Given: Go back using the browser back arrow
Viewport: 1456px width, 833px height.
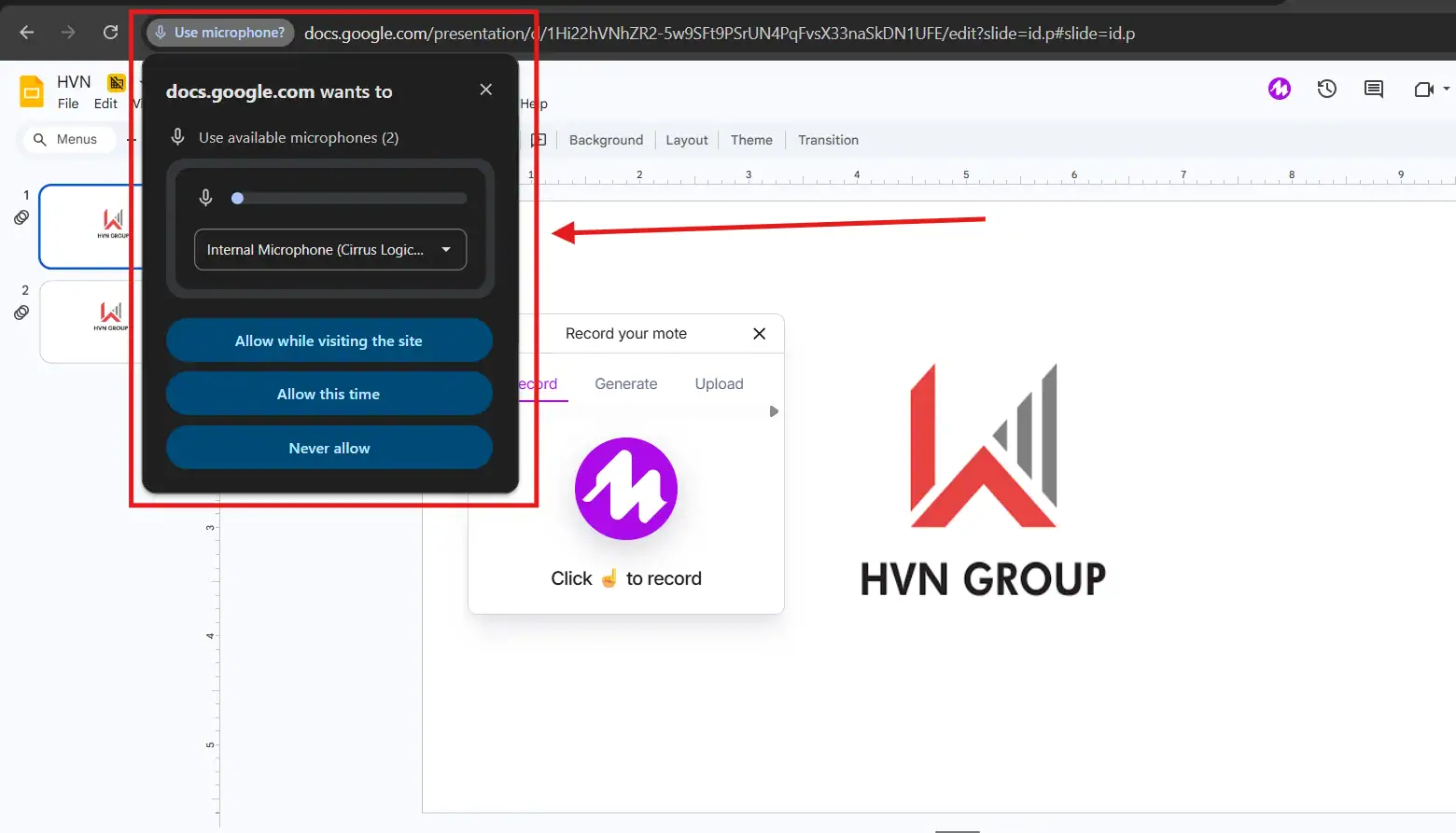Looking at the screenshot, I should 27,33.
